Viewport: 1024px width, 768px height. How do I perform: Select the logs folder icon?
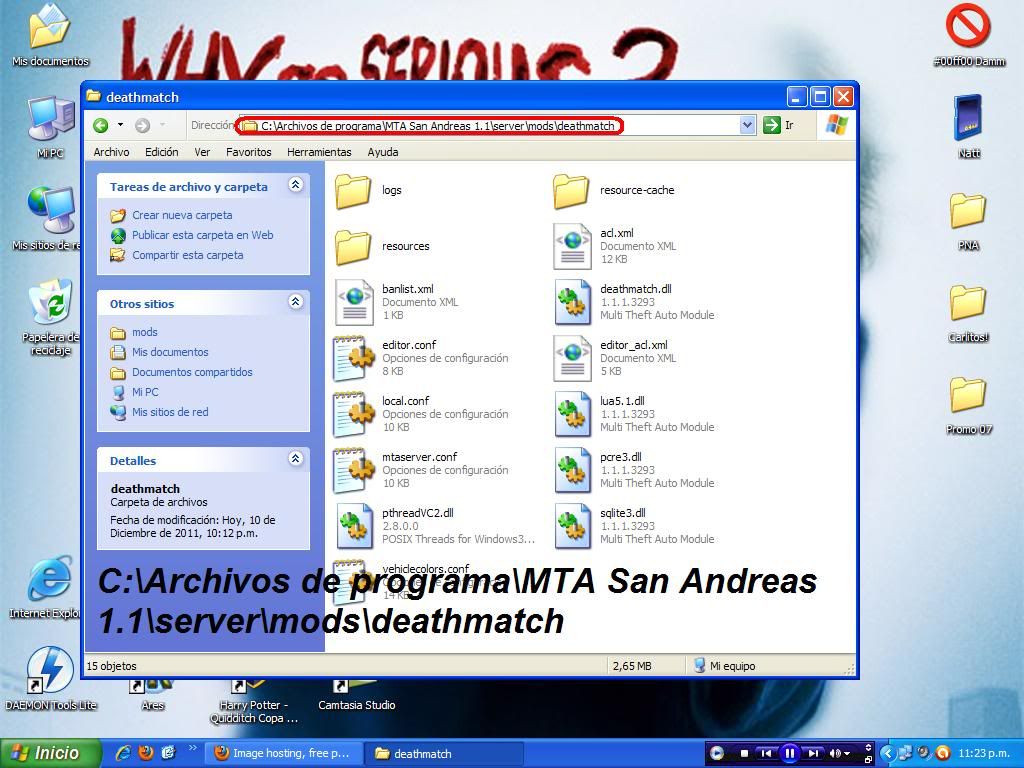tap(353, 190)
